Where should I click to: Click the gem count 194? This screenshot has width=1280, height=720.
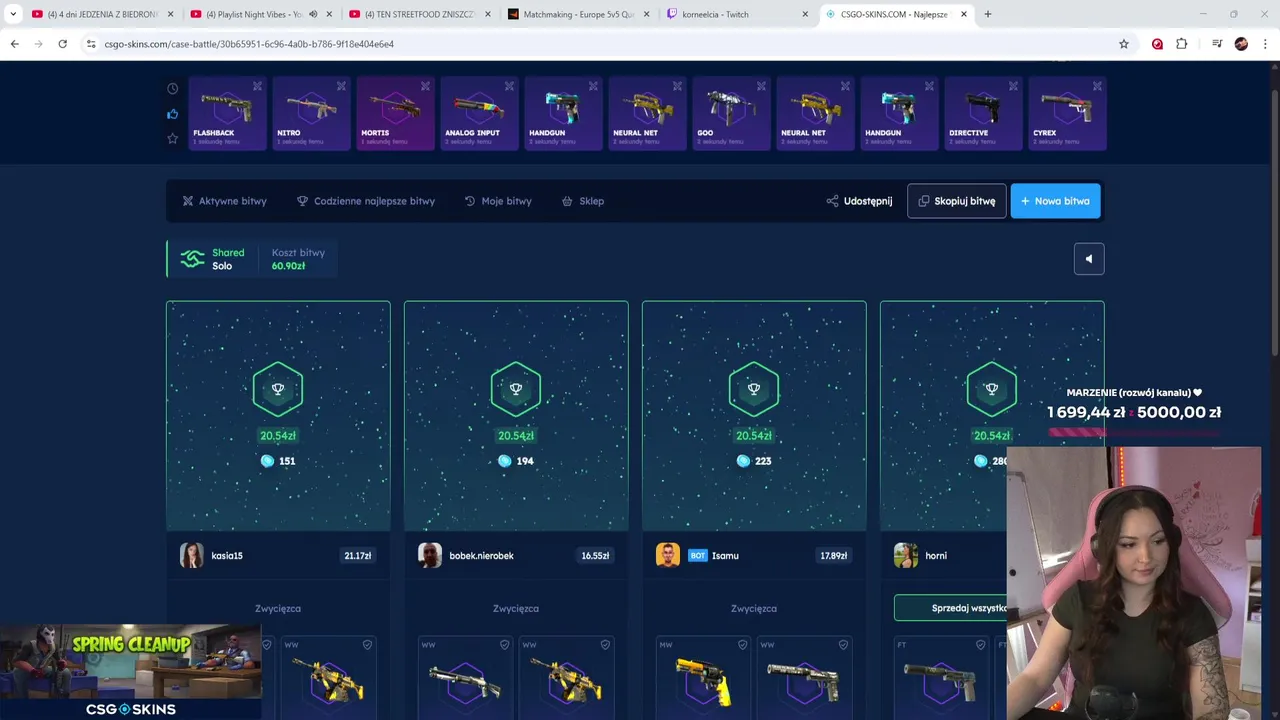pyautogui.click(x=525, y=461)
